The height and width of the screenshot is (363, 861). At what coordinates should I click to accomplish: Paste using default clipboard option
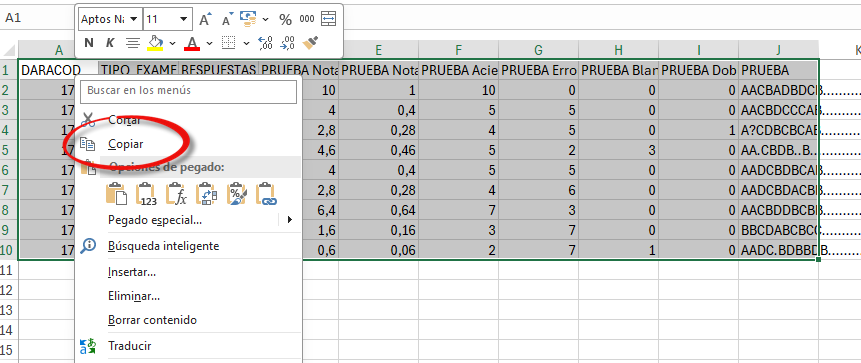tap(116, 194)
